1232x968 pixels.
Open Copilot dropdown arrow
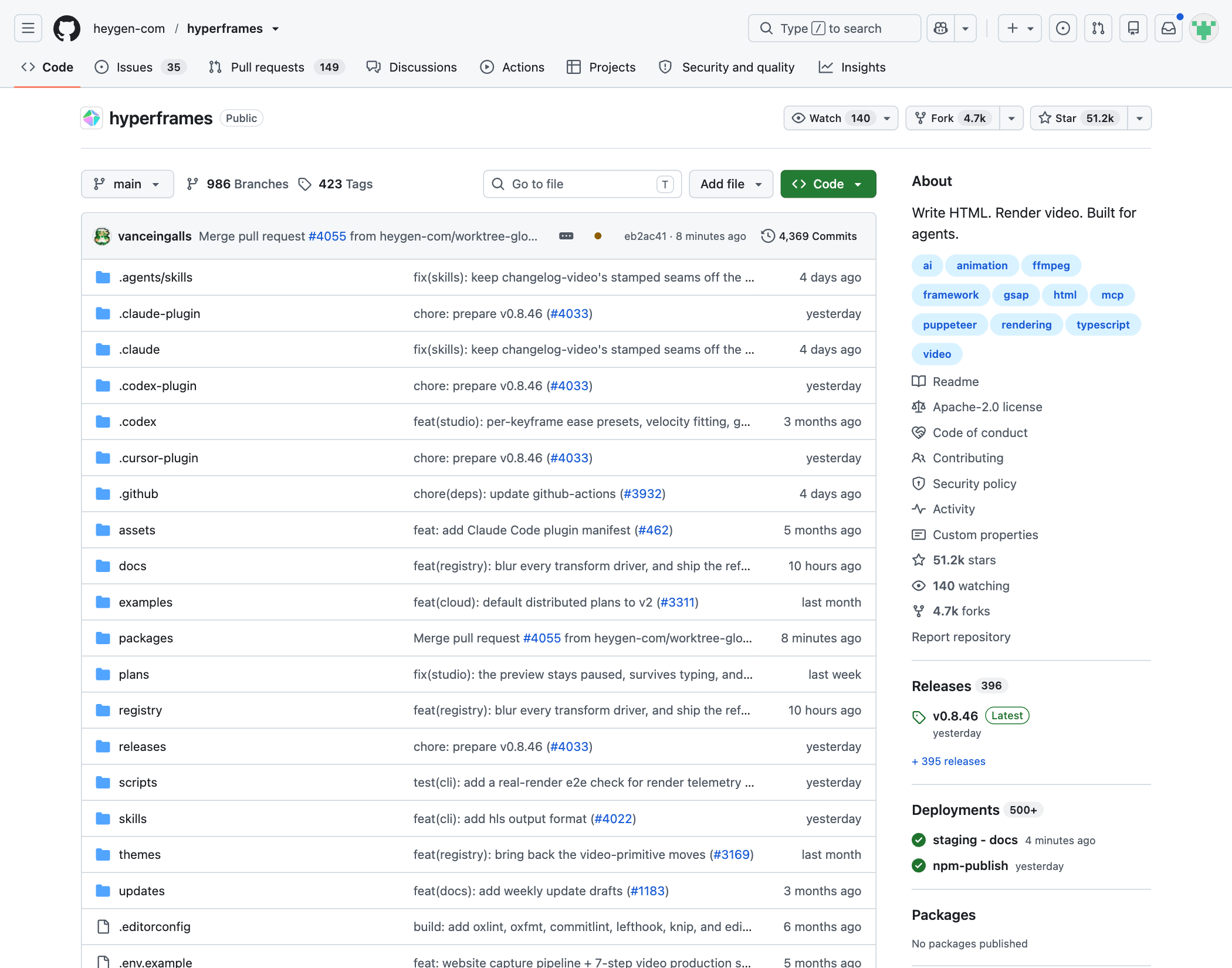point(965,28)
